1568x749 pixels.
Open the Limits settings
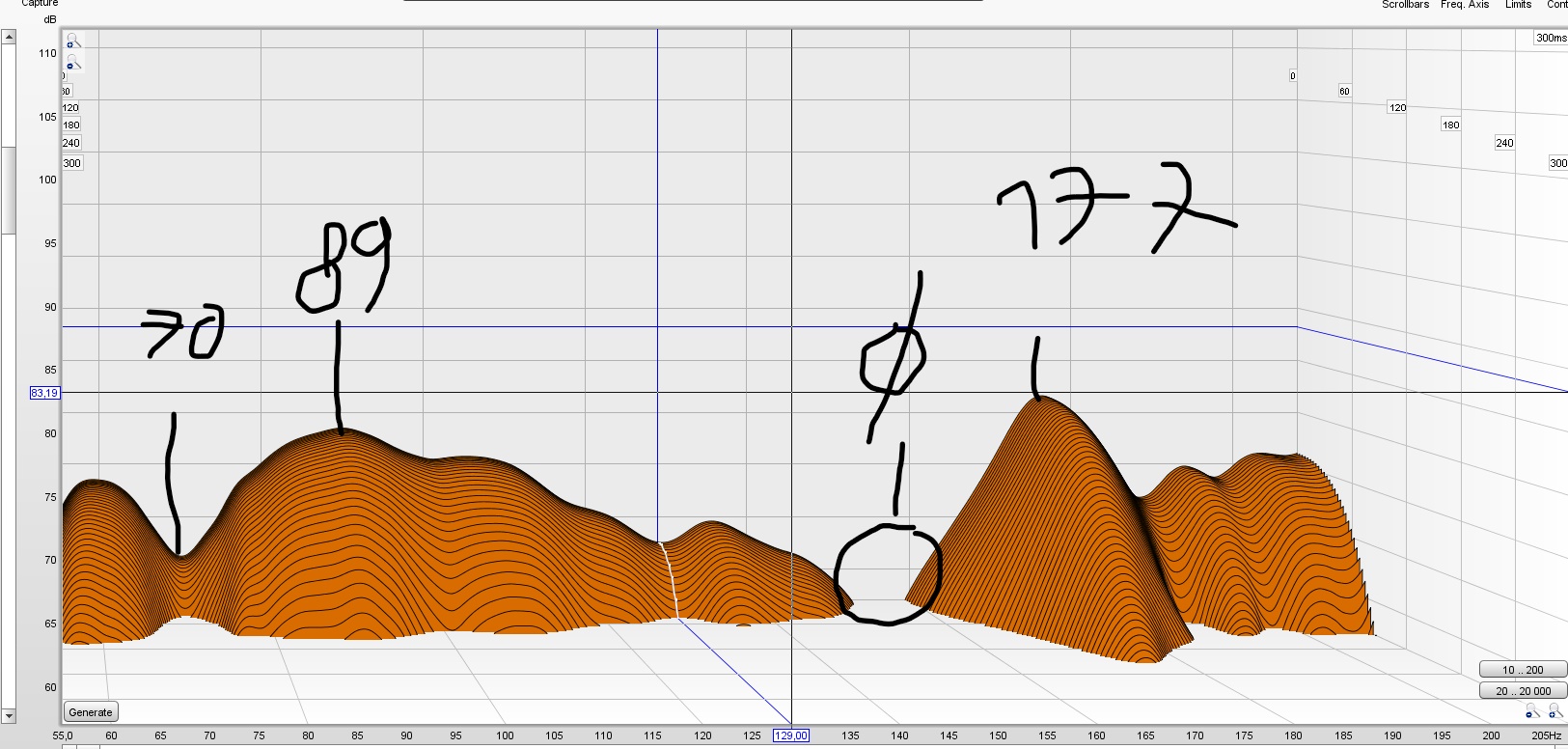tap(1518, 5)
